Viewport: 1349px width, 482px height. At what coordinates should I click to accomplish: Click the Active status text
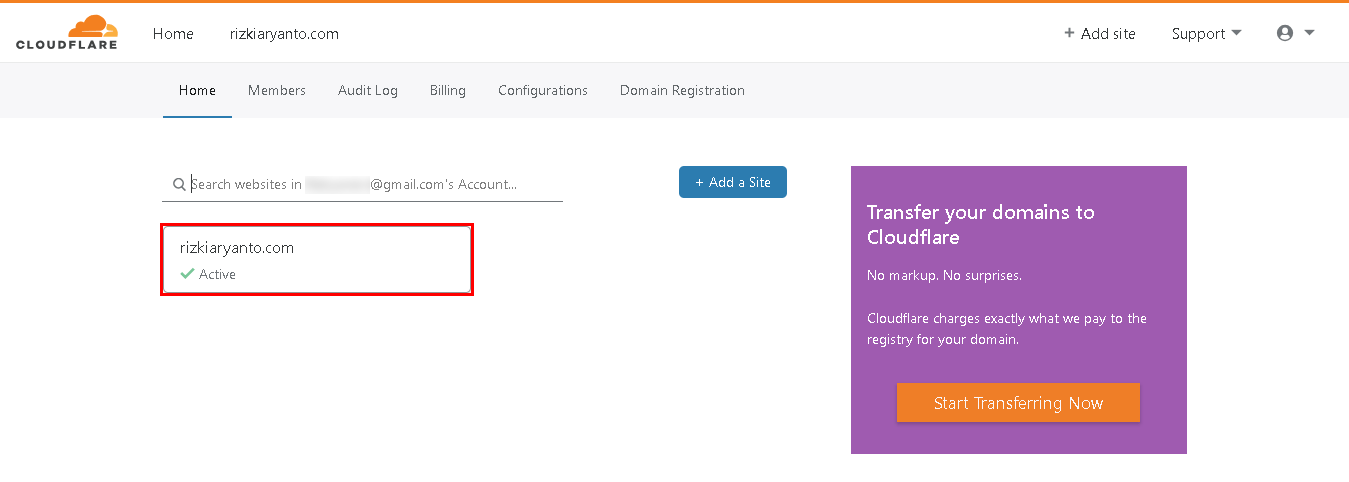point(217,274)
